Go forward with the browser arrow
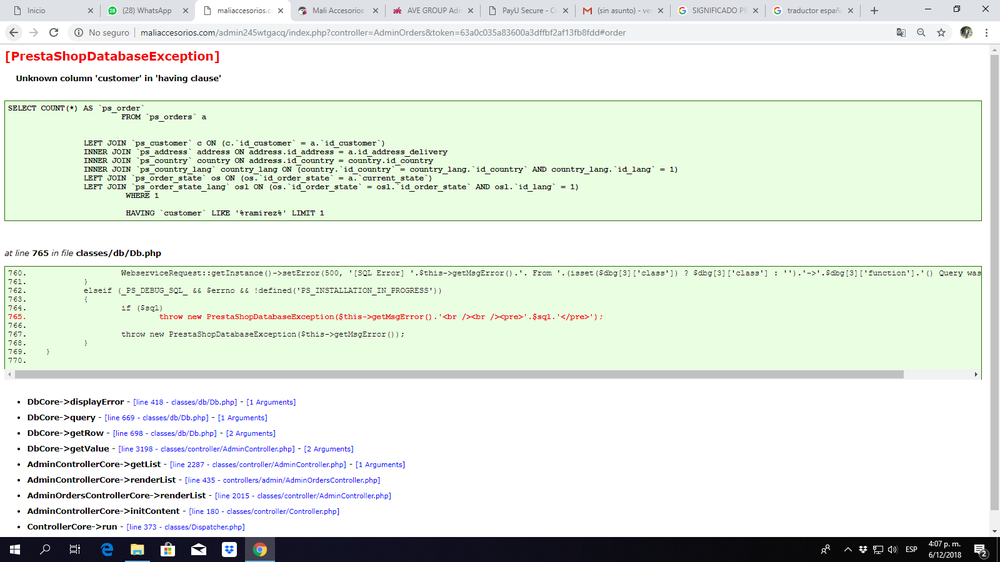The image size is (1000, 562). (34, 33)
